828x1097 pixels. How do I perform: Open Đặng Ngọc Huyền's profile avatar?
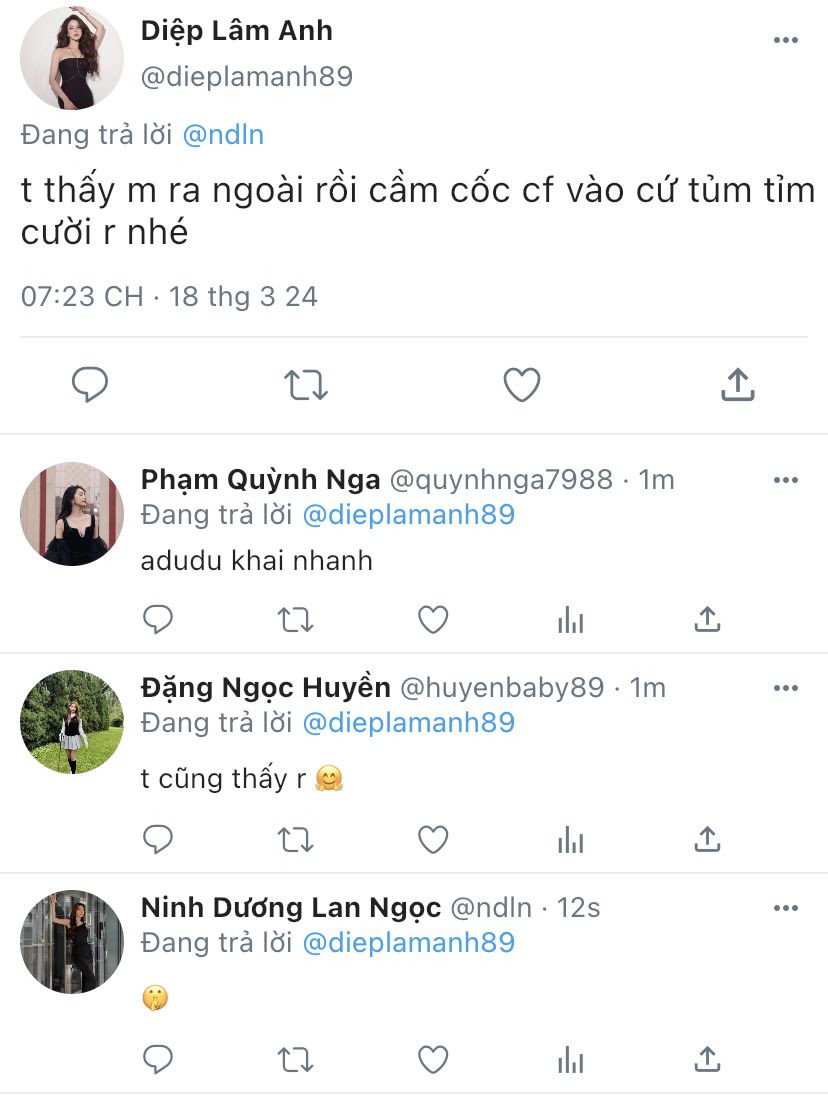(x=72, y=722)
